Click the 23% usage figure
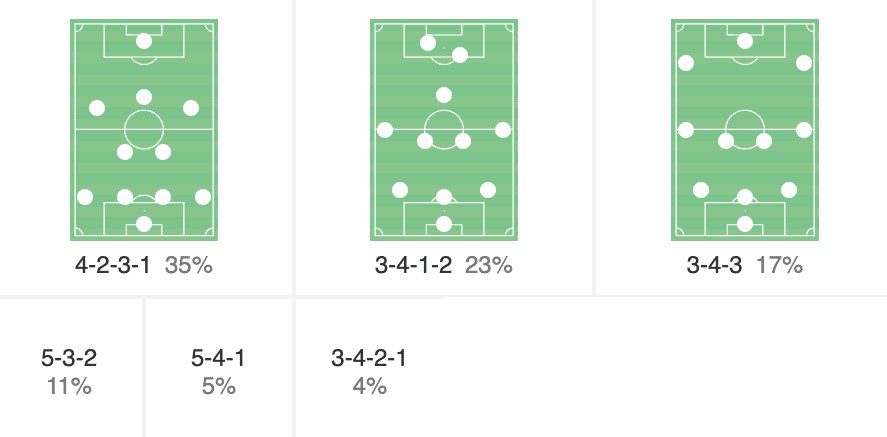 click(489, 266)
